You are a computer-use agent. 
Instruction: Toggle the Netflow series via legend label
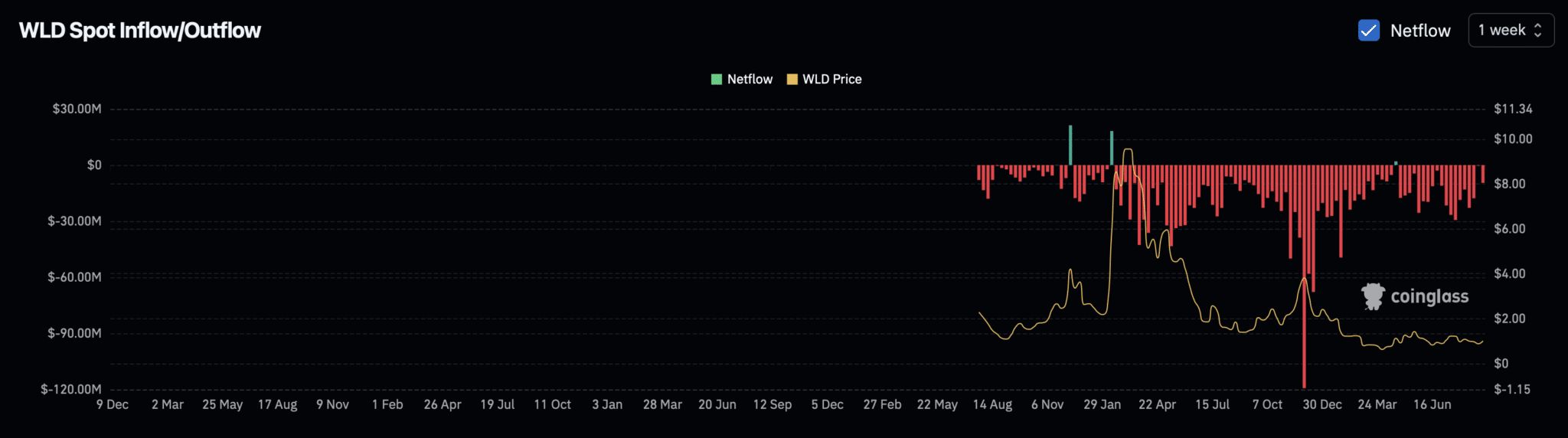pos(750,80)
